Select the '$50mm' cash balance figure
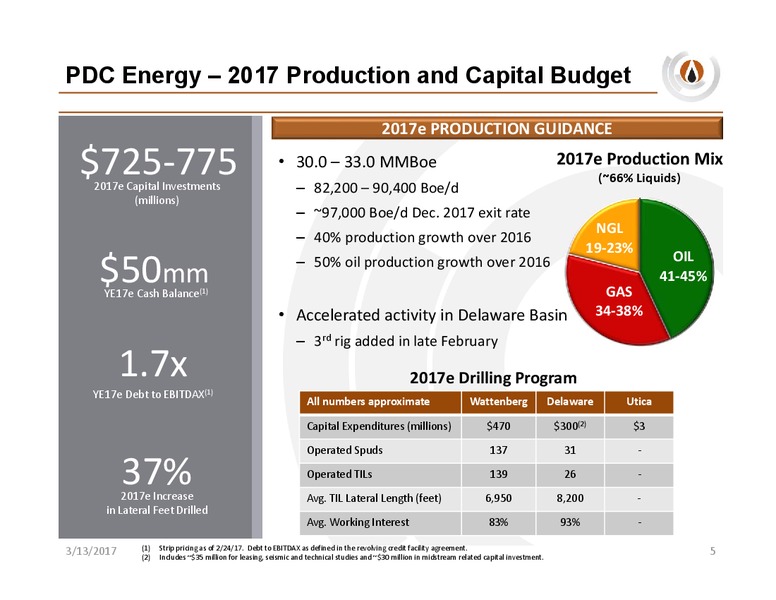 (154, 269)
